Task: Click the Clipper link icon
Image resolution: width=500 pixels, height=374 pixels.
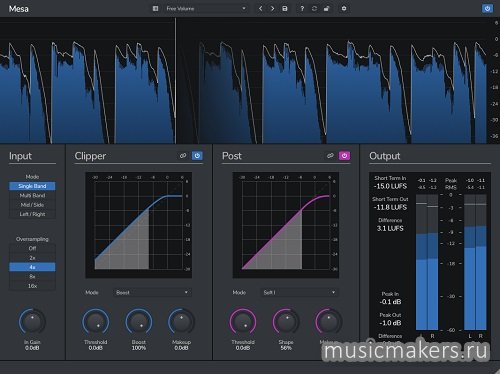Action: 183,156
